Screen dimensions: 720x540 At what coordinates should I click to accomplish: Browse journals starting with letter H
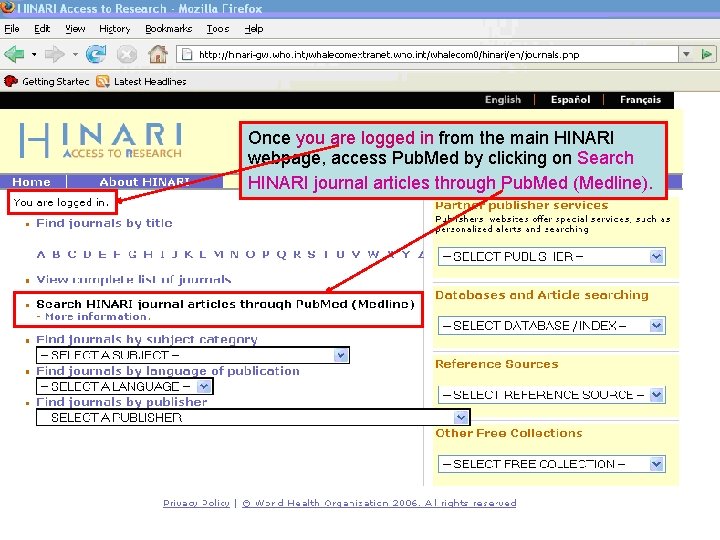pyautogui.click(x=147, y=254)
